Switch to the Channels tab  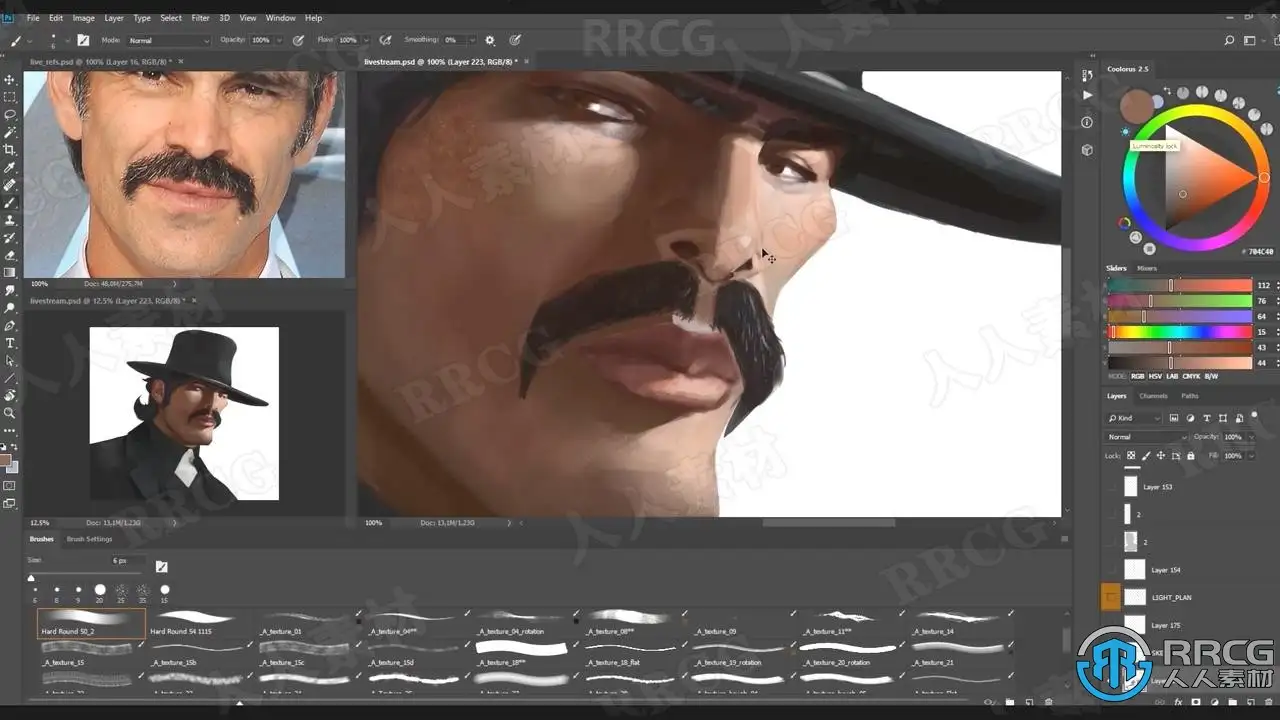[x=1153, y=396]
